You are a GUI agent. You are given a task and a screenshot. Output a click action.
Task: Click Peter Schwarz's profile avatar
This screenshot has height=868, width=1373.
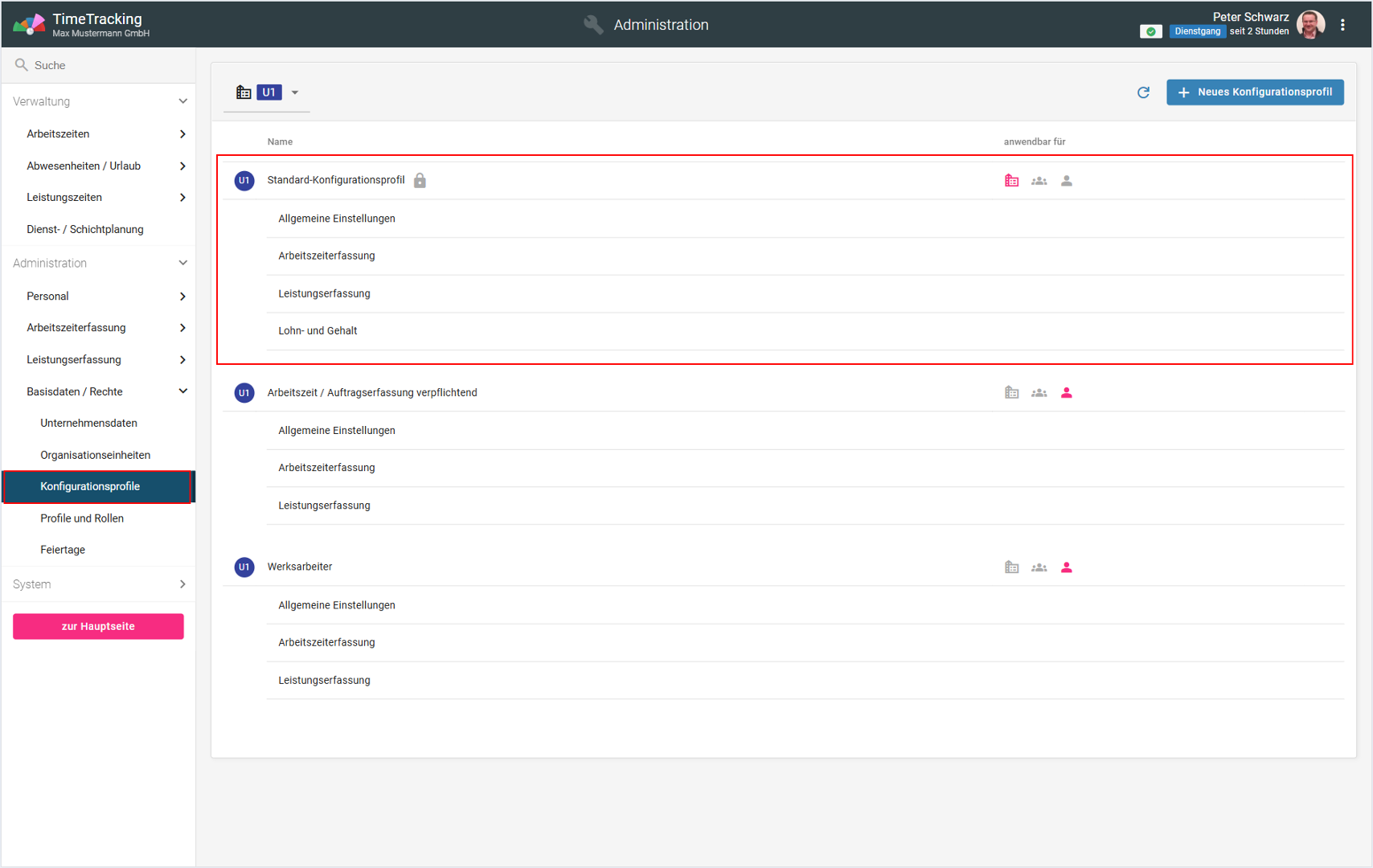(1310, 25)
